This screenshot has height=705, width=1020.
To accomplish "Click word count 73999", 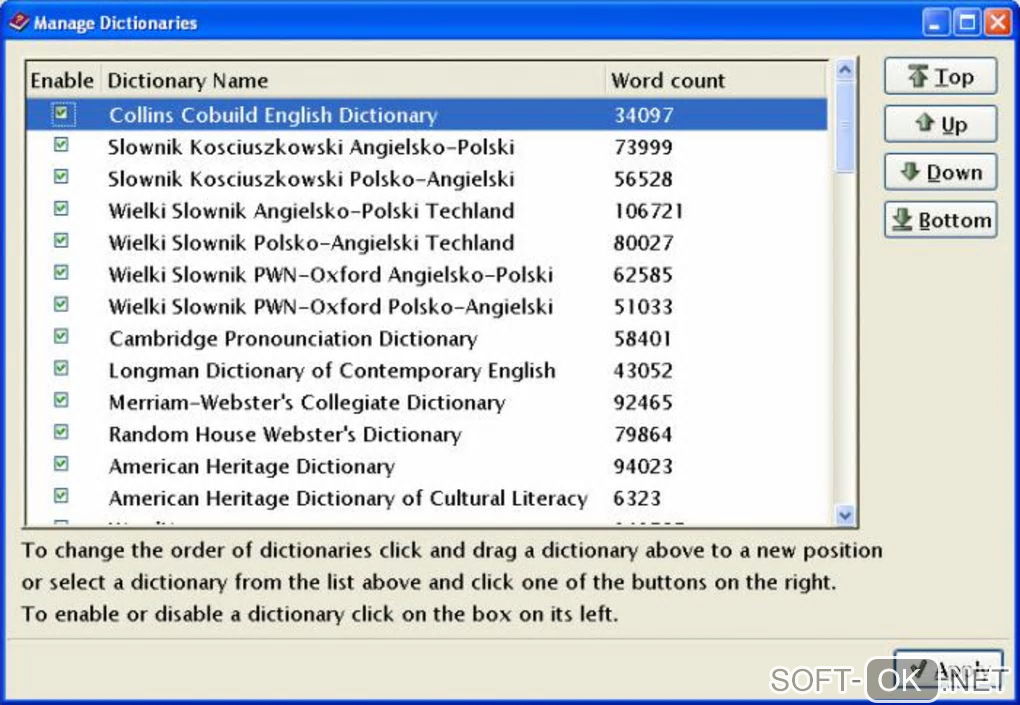I will tap(643, 147).
